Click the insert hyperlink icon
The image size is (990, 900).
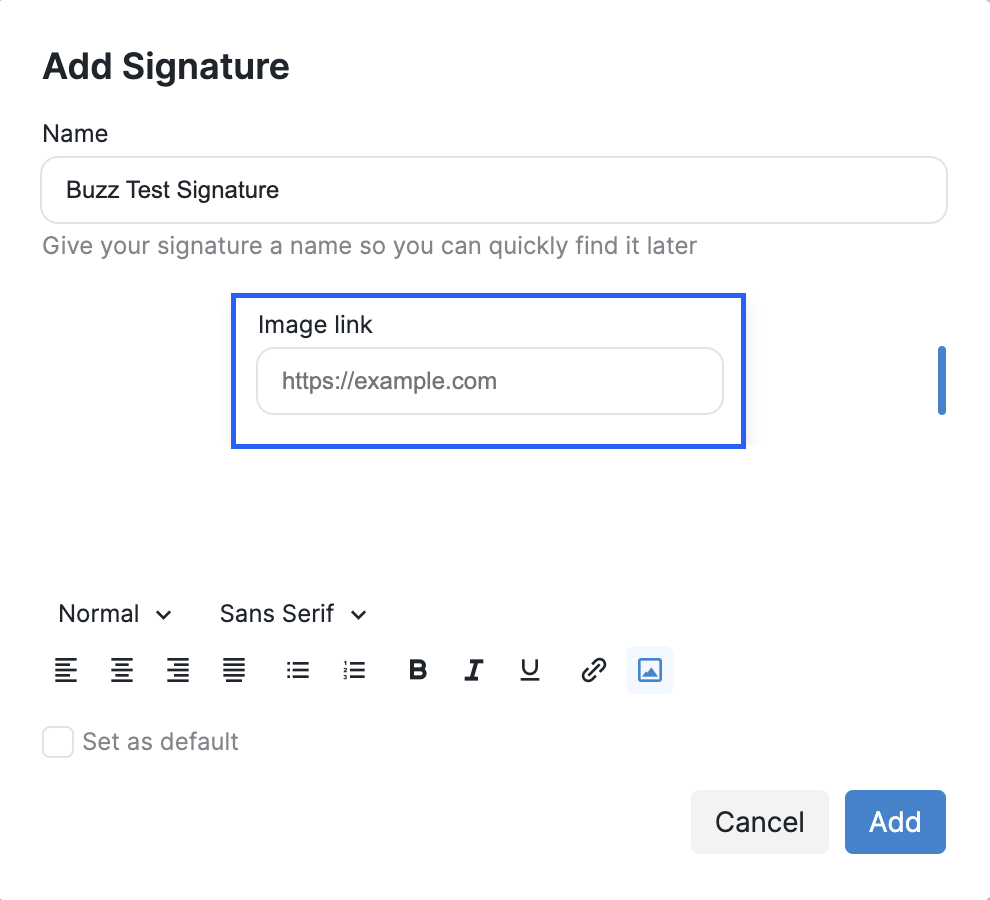click(594, 670)
